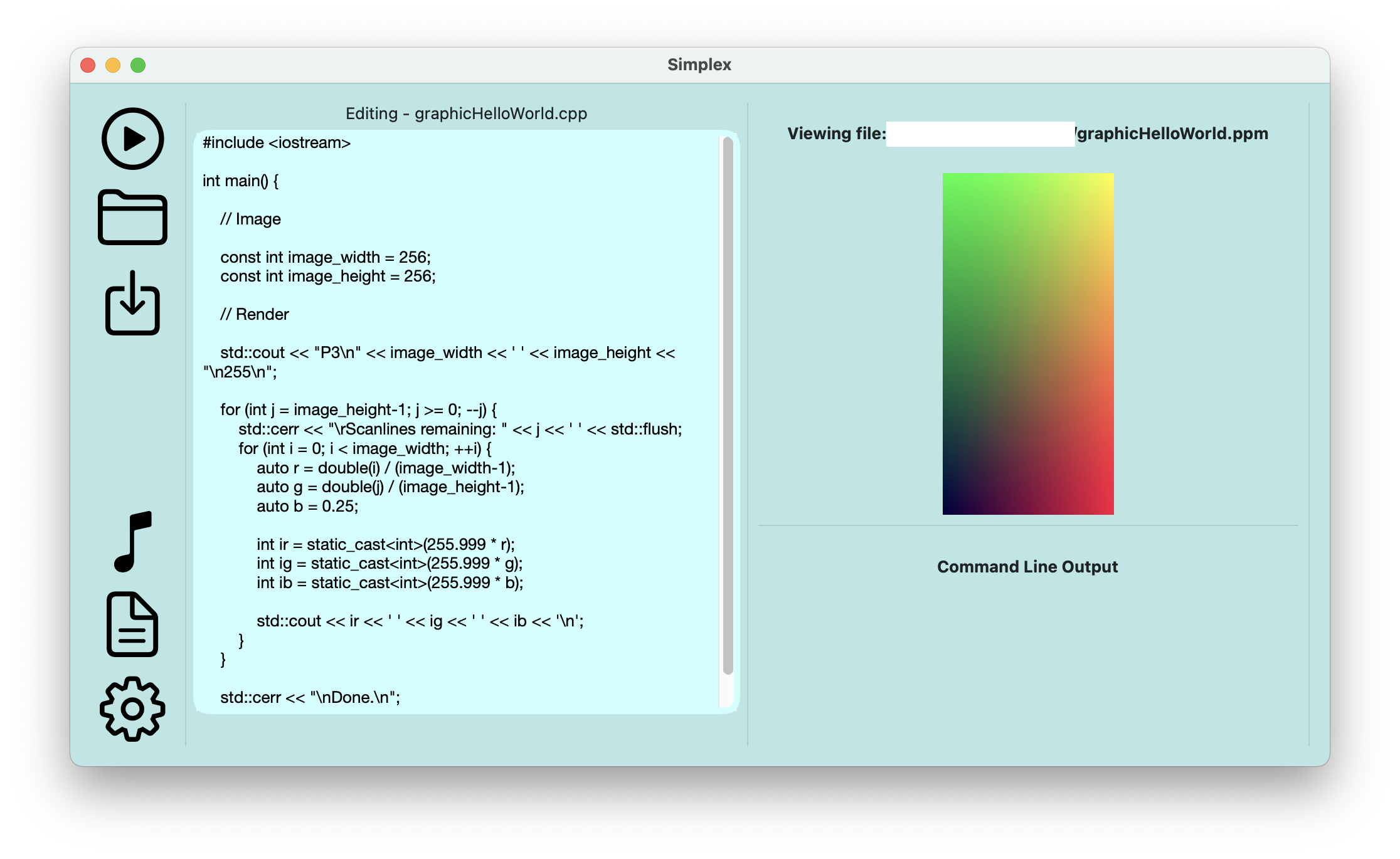
Task: Click the #include iostream line
Action: click(x=276, y=142)
